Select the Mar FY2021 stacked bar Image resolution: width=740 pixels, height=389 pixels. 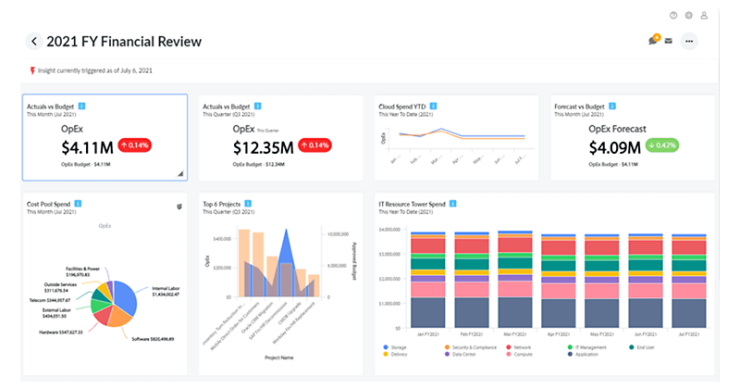[x=515, y=279]
